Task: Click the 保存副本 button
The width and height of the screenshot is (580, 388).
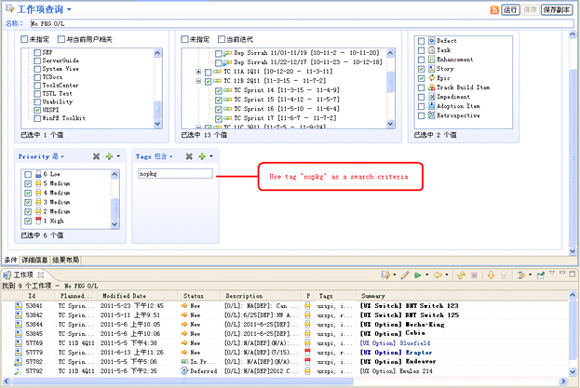Action: click(557, 10)
